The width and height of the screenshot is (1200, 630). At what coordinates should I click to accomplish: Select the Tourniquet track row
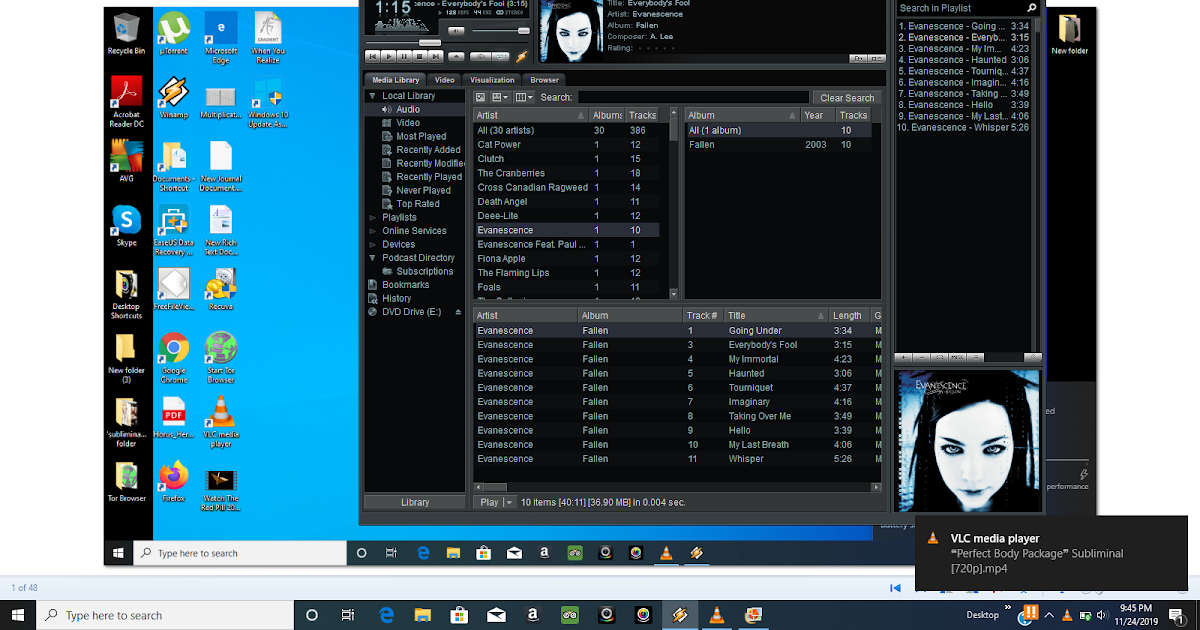pyautogui.click(x=677, y=387)
